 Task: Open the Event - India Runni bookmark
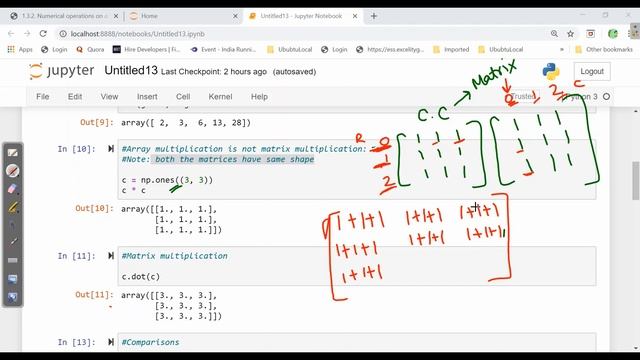click(223, 49)
